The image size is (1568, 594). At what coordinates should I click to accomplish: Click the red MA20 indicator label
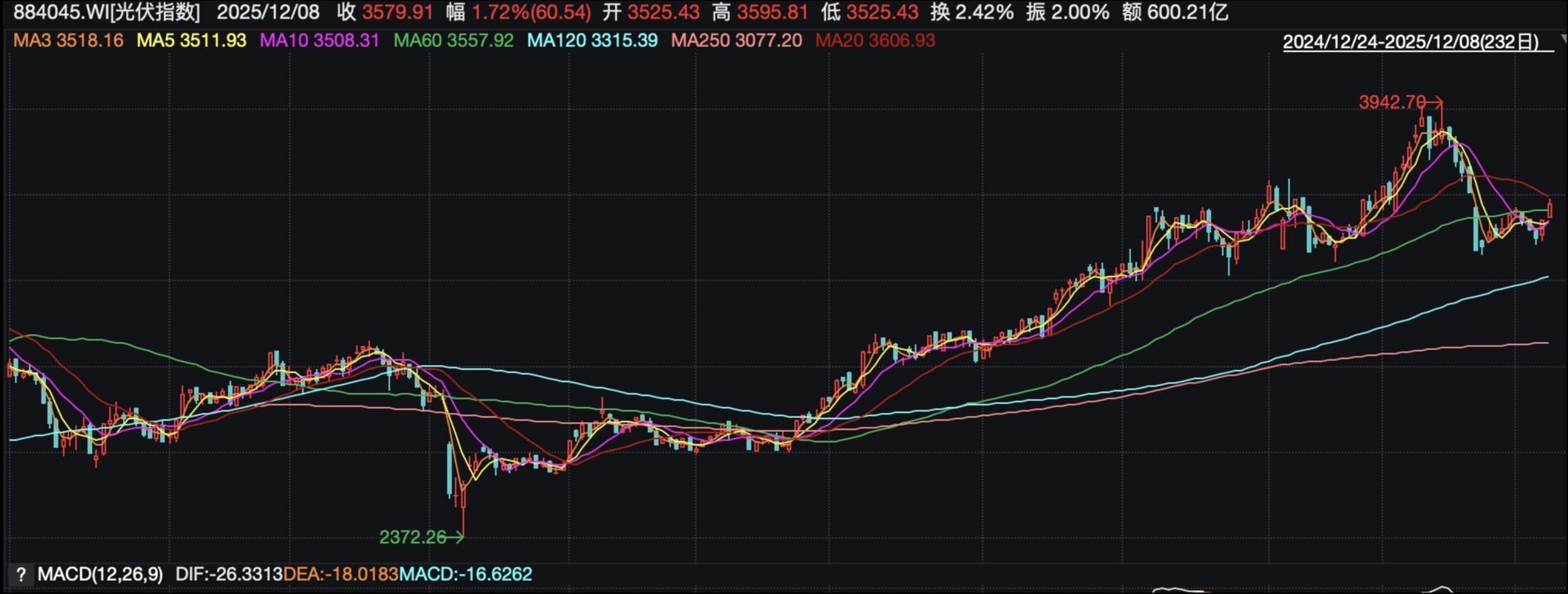[x=875, y=40]
